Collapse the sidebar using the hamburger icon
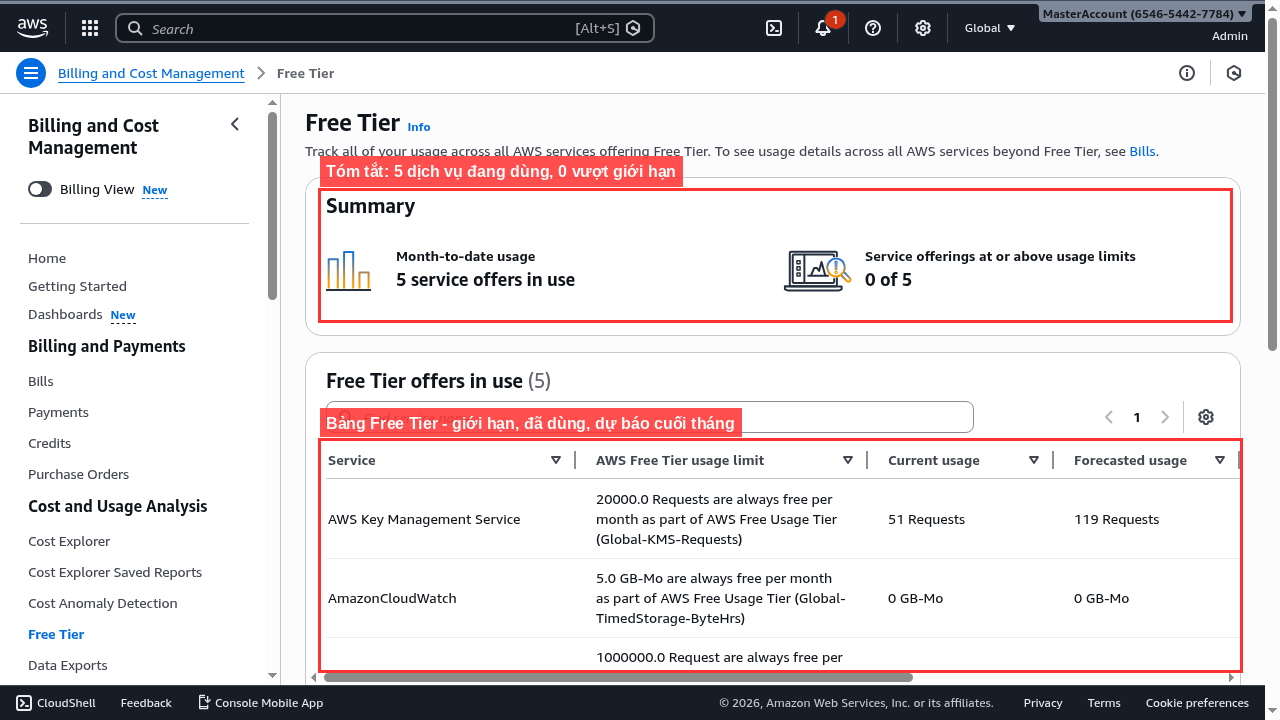The height and width of the screenshot is (720, 1280). (31, 72)
